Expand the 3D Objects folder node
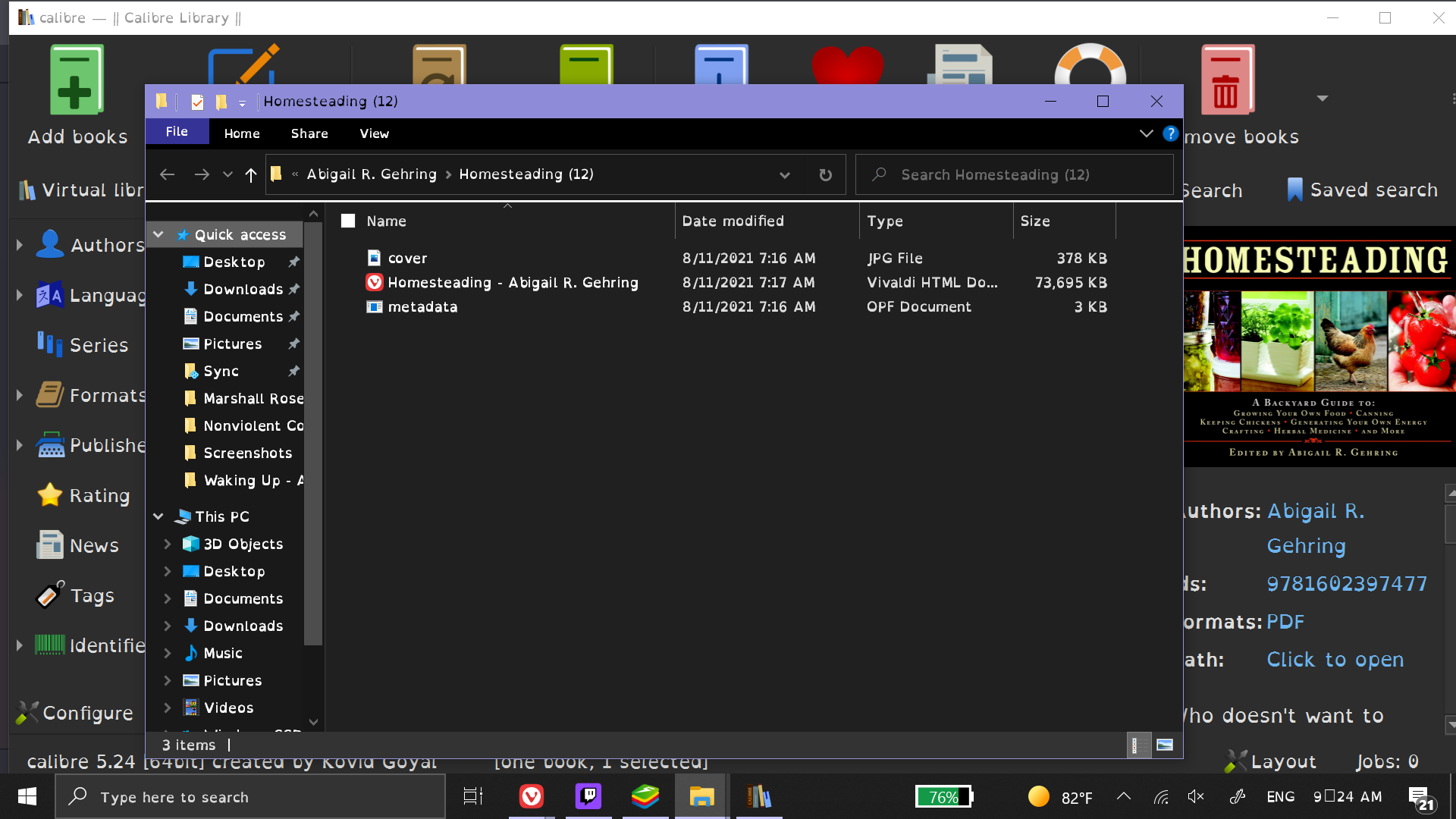 pyautogui.click(x=168, y=544)
